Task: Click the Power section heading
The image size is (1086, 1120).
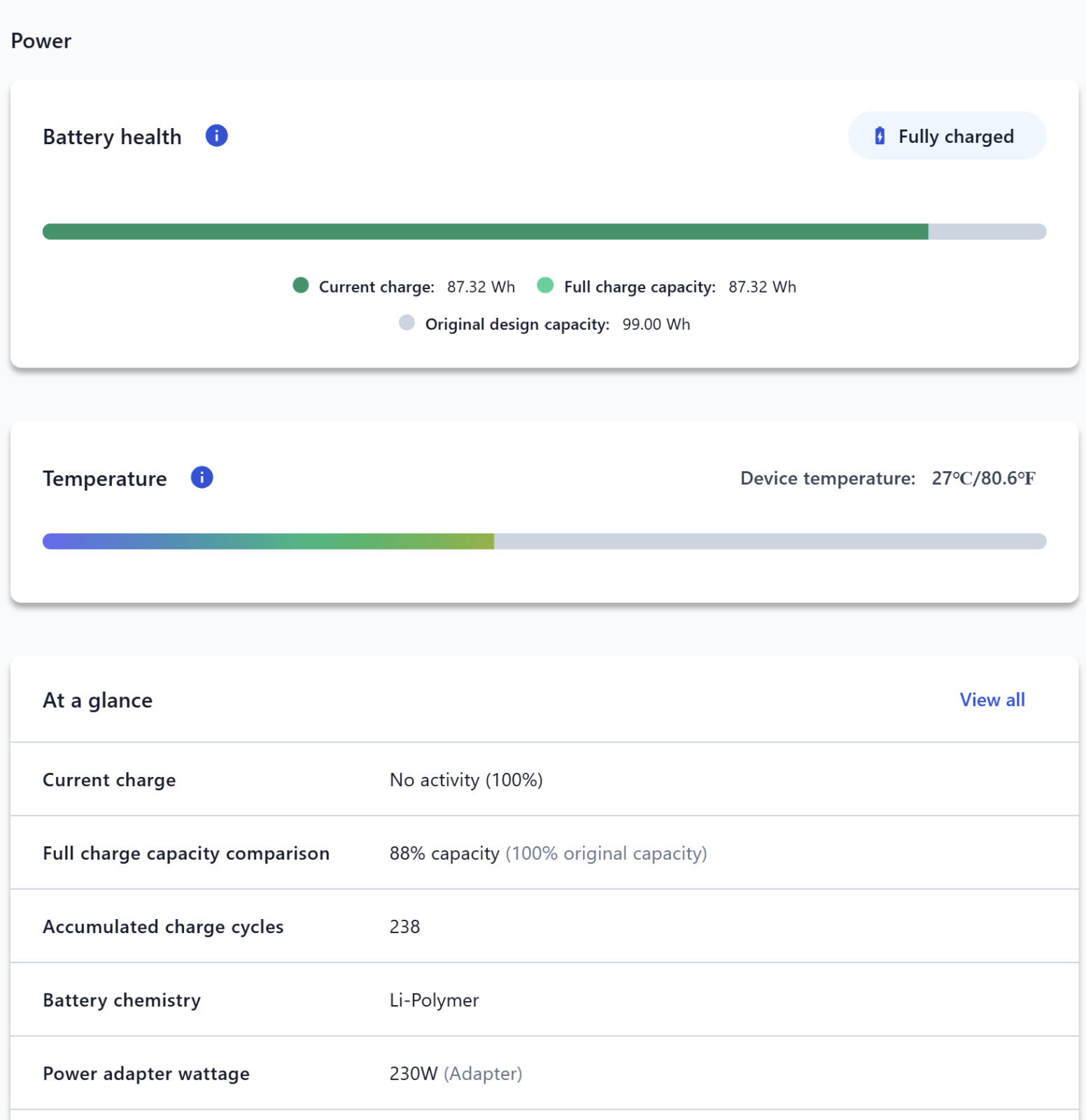Action: (41, 41)
